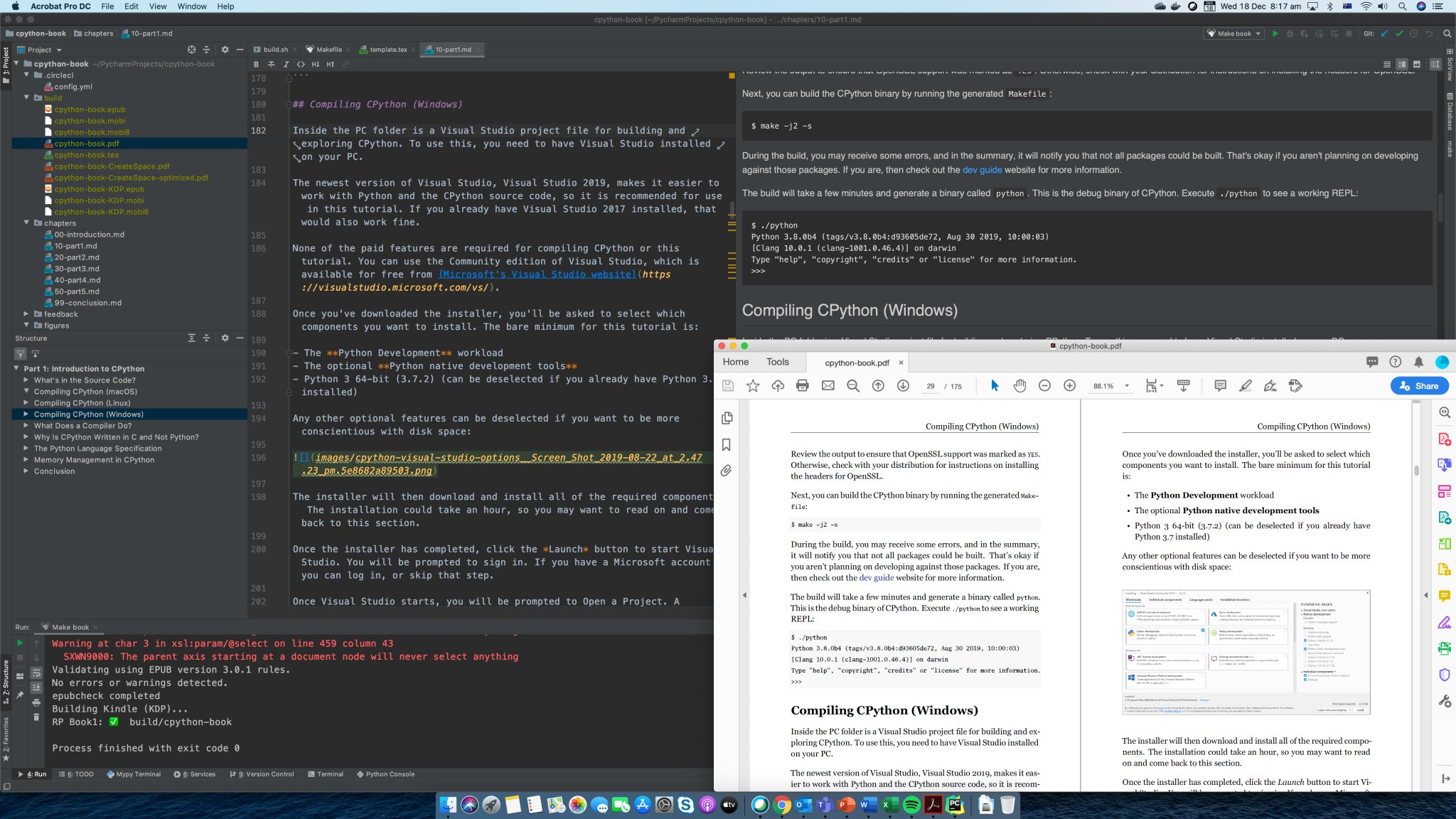Add a sticky note comment in Acrobat

1220,386
